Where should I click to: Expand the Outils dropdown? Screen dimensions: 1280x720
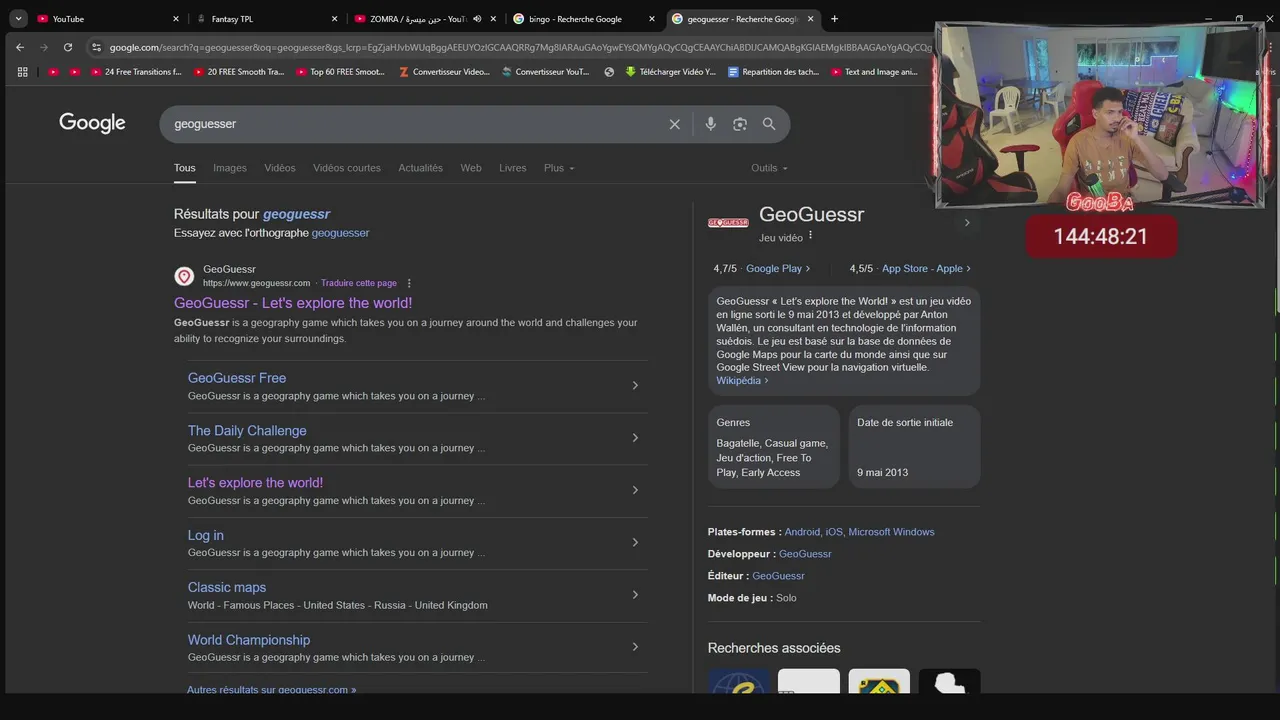(x=770, y=168)
